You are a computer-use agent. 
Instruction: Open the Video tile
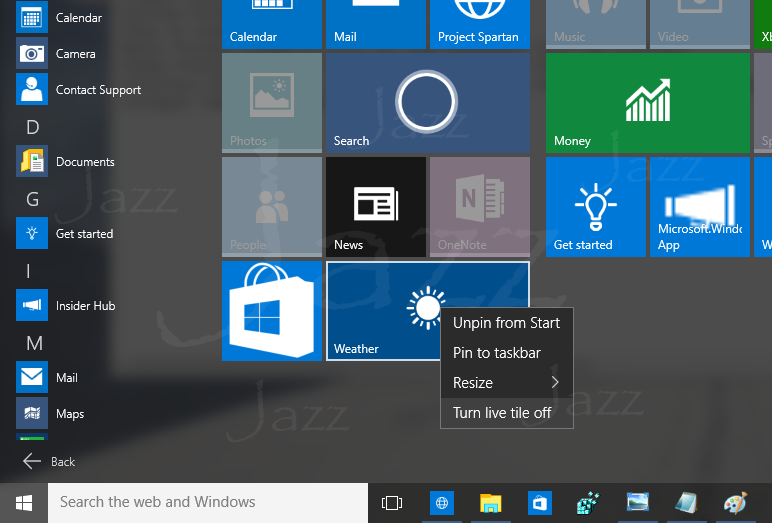700,24
